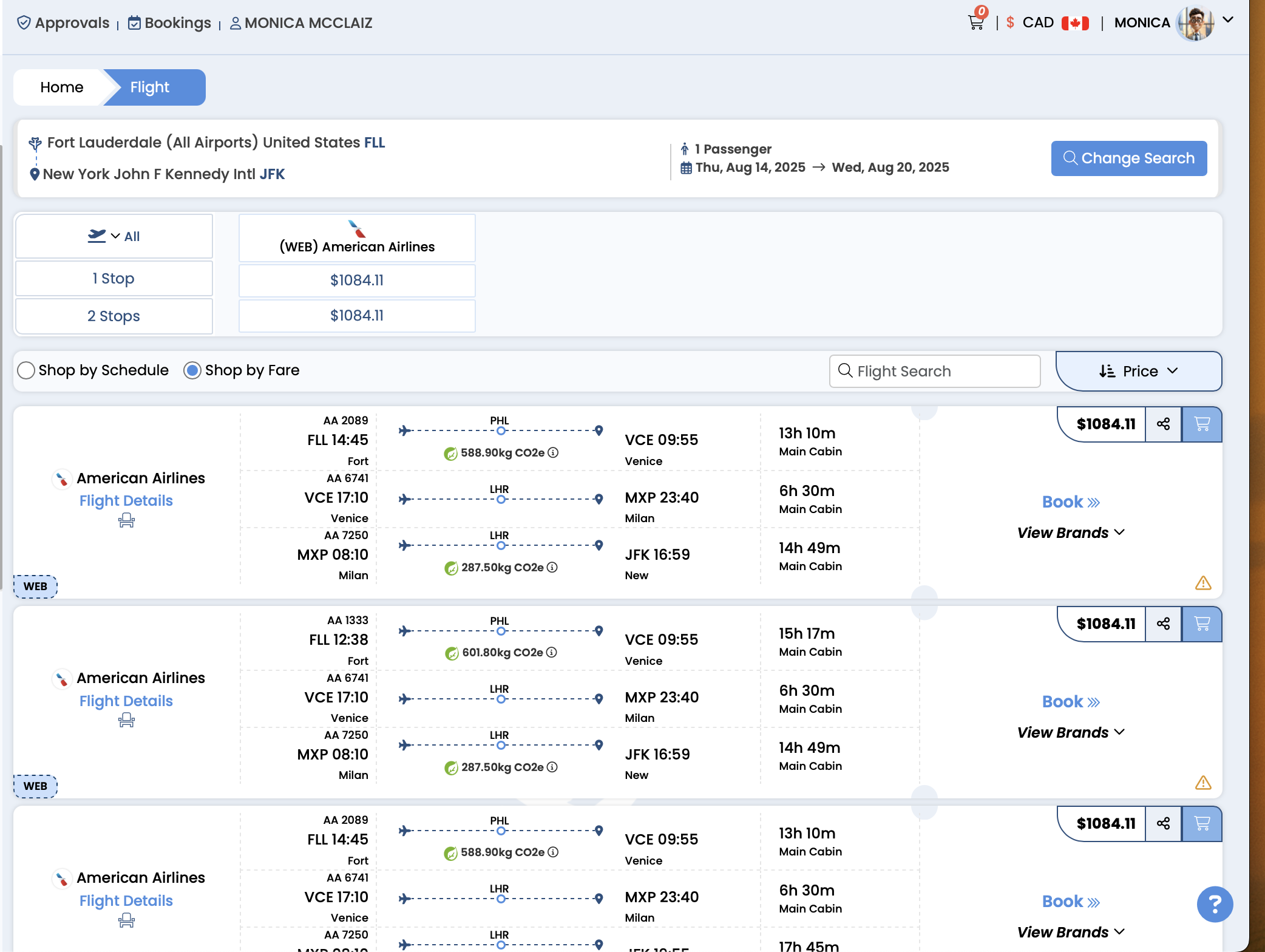Go to Home breadcrumb tab

[61, 87]
